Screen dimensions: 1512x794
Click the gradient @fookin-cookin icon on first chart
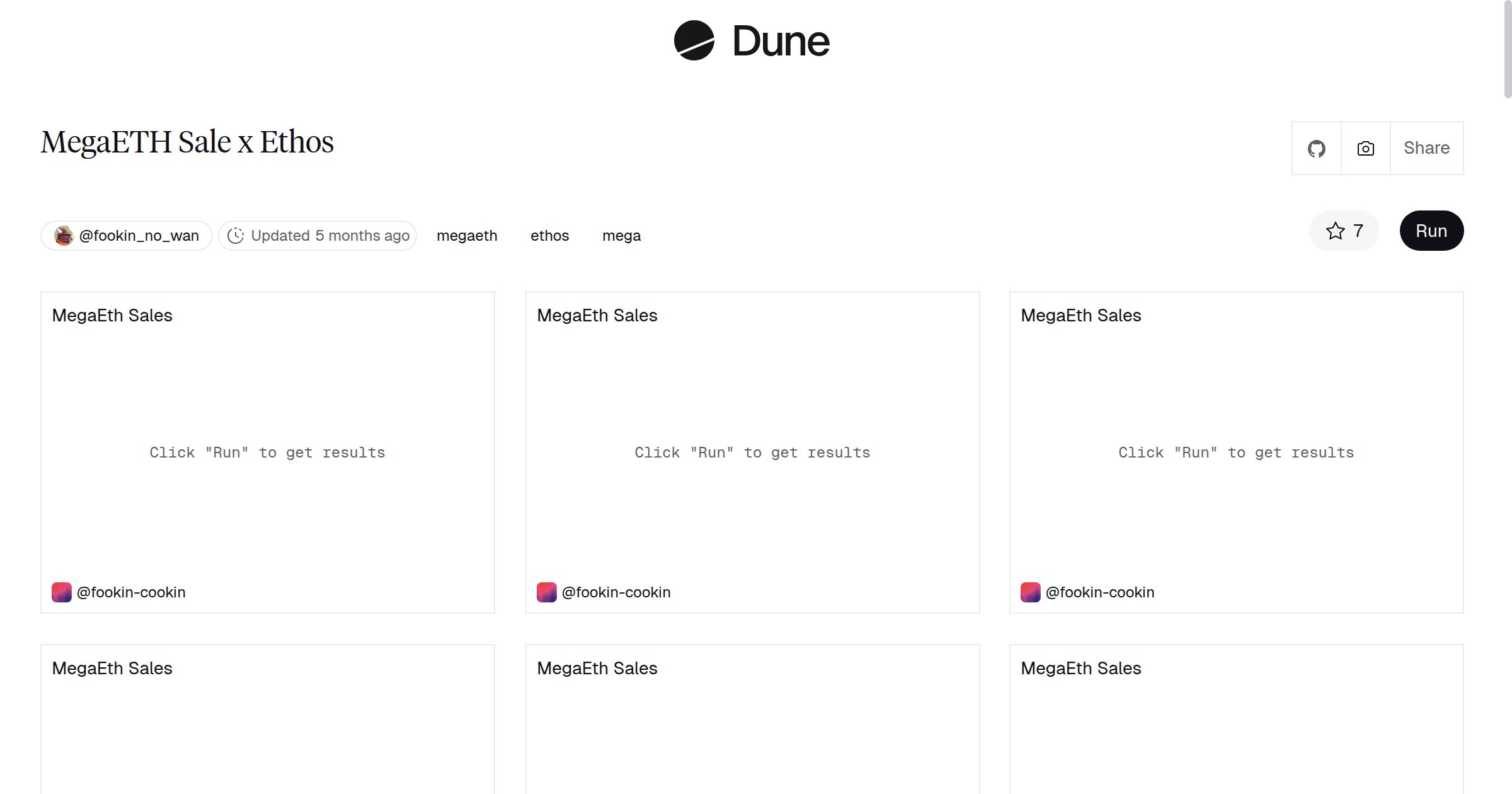(x=61, y=592)
